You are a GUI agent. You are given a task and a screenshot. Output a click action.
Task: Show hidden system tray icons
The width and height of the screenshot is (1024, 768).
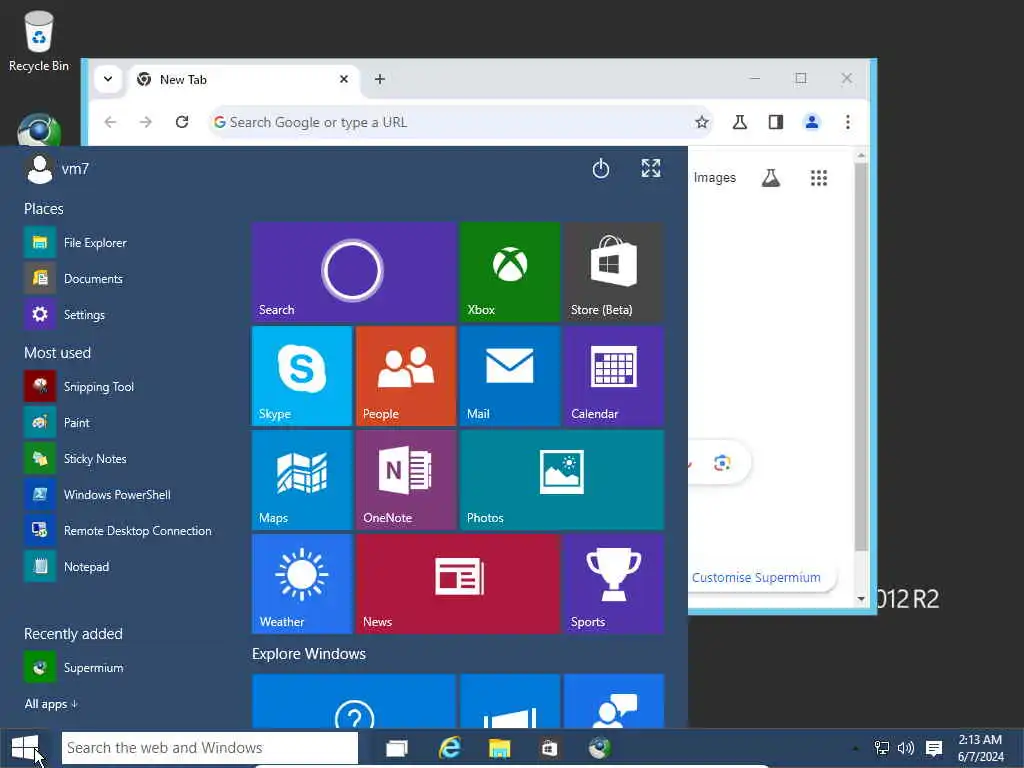(855, 748)
